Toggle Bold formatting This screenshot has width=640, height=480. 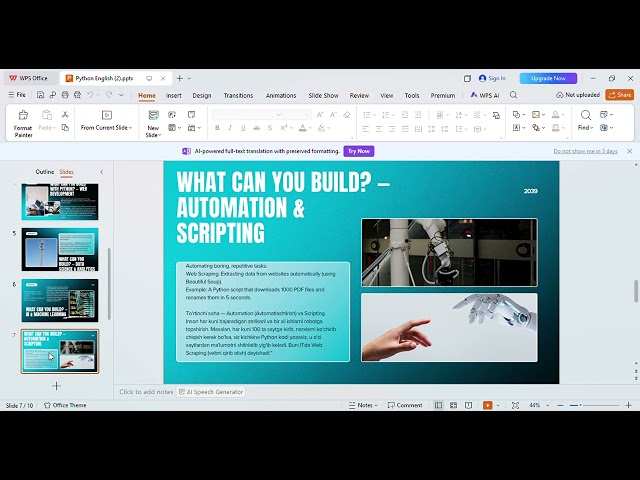(217, 128)
